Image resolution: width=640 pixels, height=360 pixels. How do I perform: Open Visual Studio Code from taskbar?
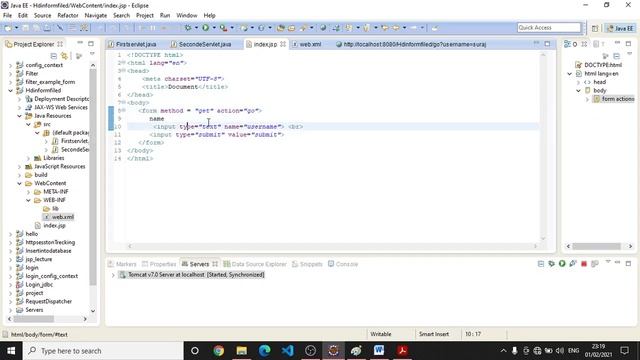(287, 351)
